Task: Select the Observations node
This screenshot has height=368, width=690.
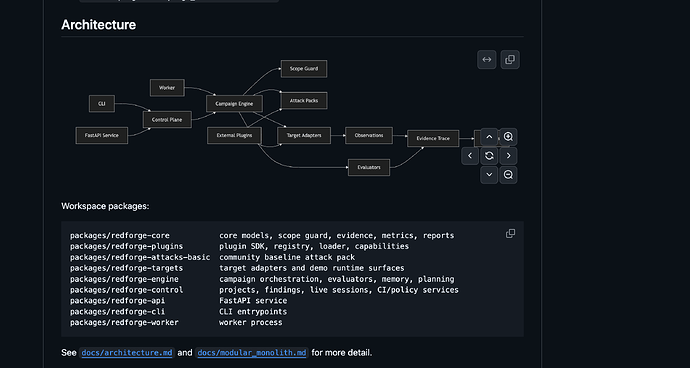Action: click(x=369, y=136)
